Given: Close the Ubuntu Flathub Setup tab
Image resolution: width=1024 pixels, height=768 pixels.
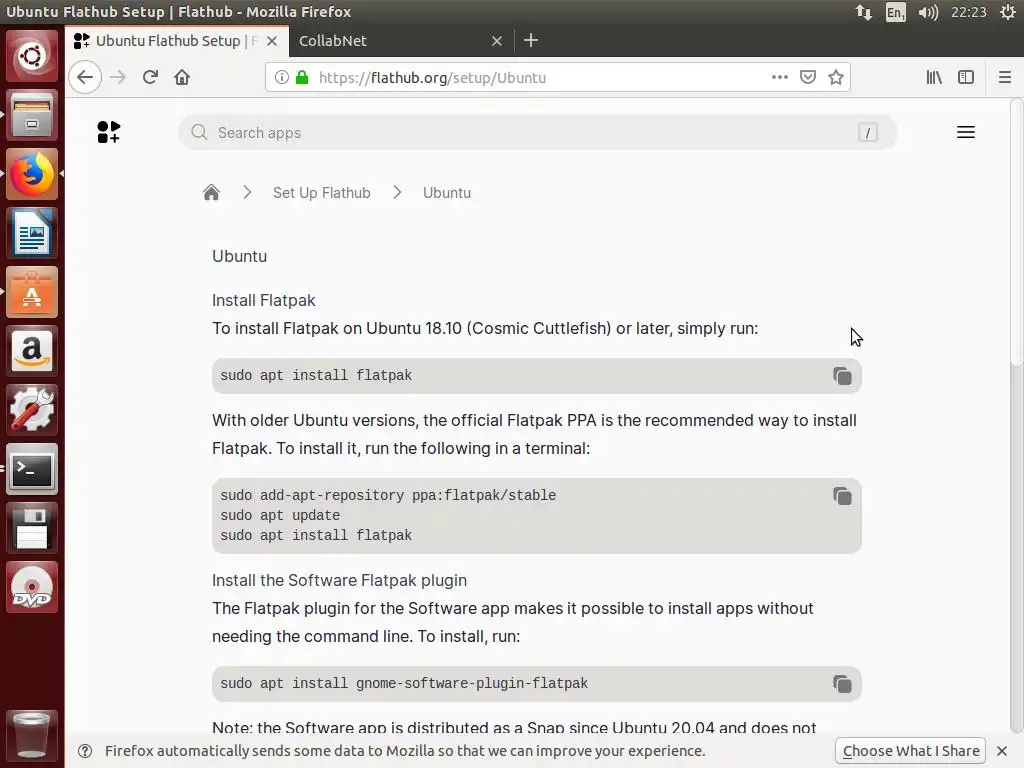Looking at the screenshot, I should coord(272,40).
